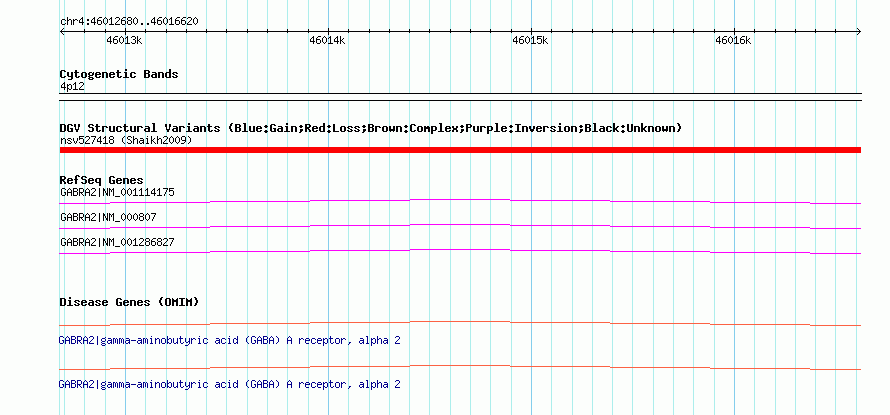Open GABRA2|NM_001286827 transcript label
This screenshot has width=890, height=415.
tap(117, 242)
